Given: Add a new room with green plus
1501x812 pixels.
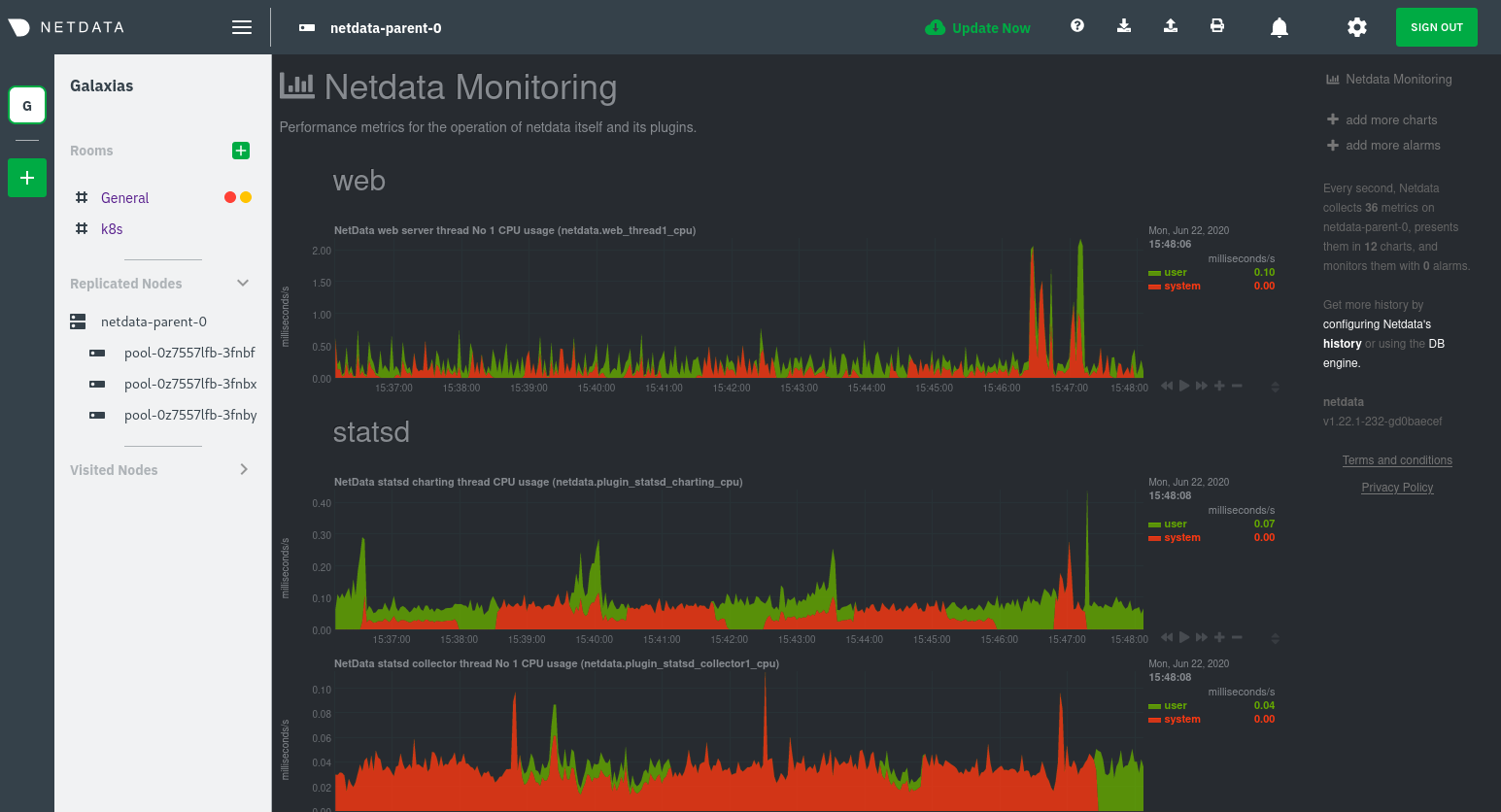Looking at the screenshot, I should point(241,151).
